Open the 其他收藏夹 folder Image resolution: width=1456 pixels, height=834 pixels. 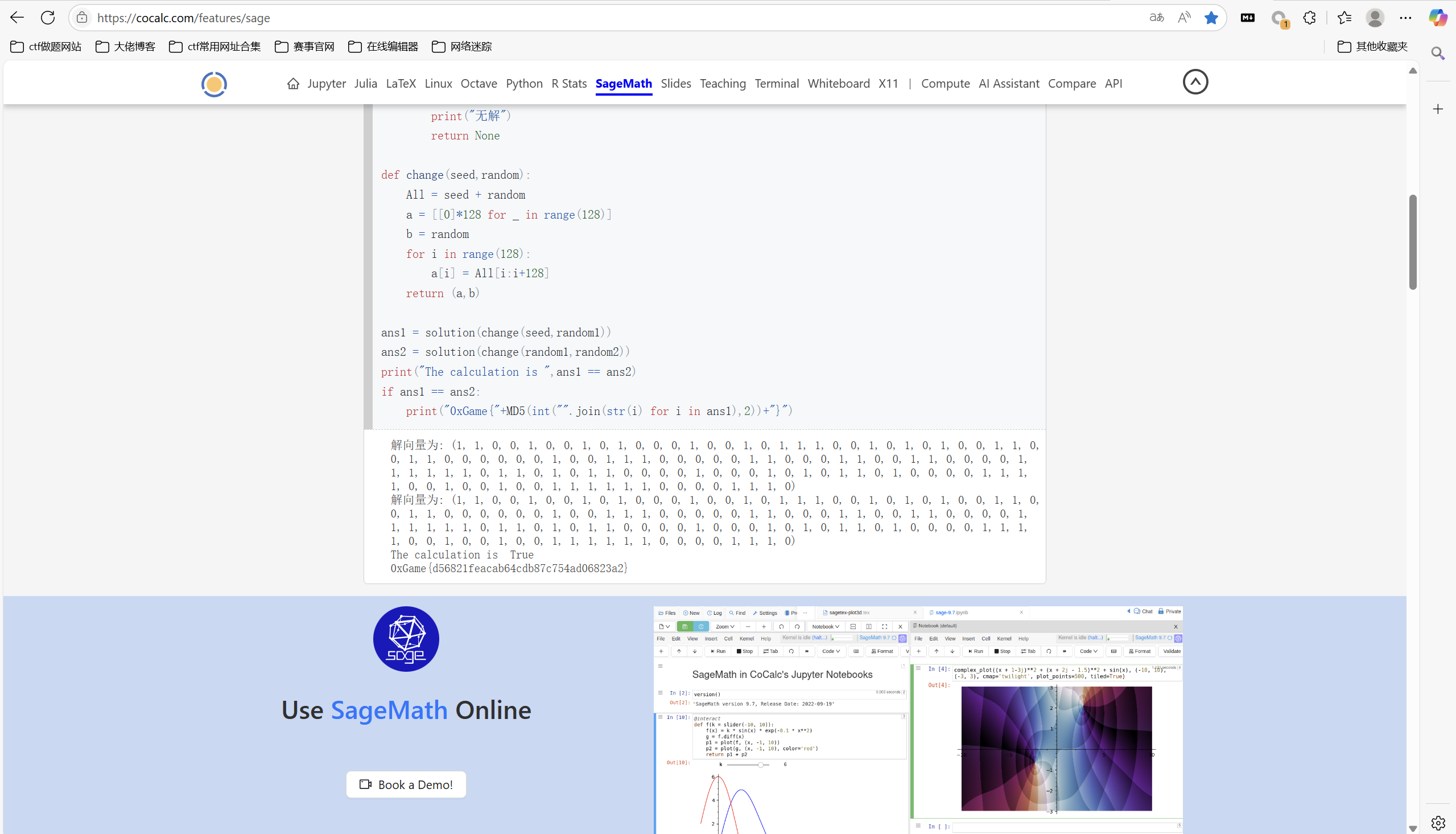[x=1372, y=47]
